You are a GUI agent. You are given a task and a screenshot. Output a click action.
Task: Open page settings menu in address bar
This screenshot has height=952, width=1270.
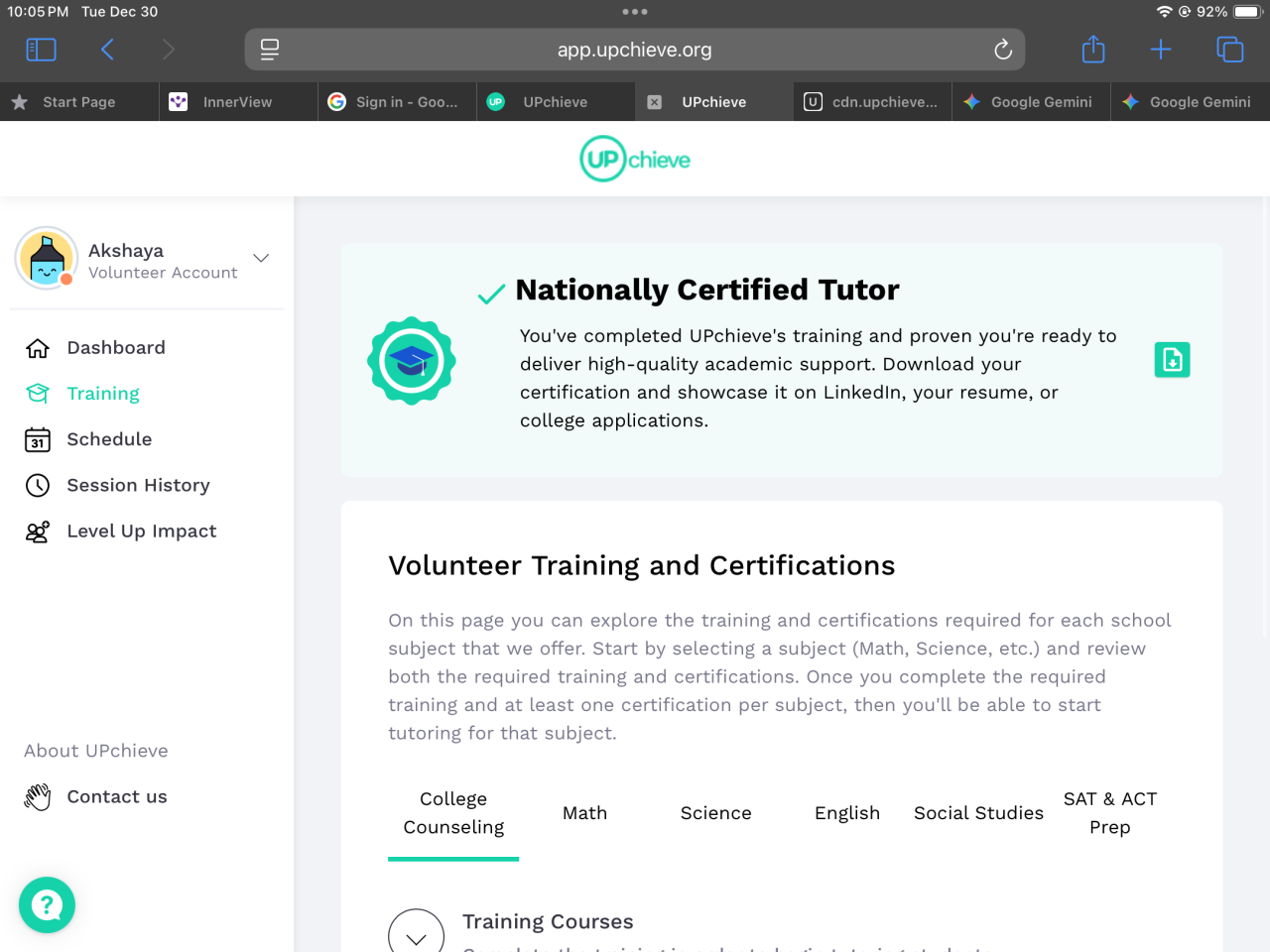coord(270,50)
